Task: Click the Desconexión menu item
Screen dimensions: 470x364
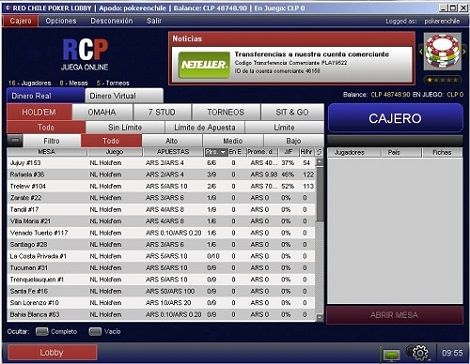Action: pyautogui.click(x=112, y=21)
